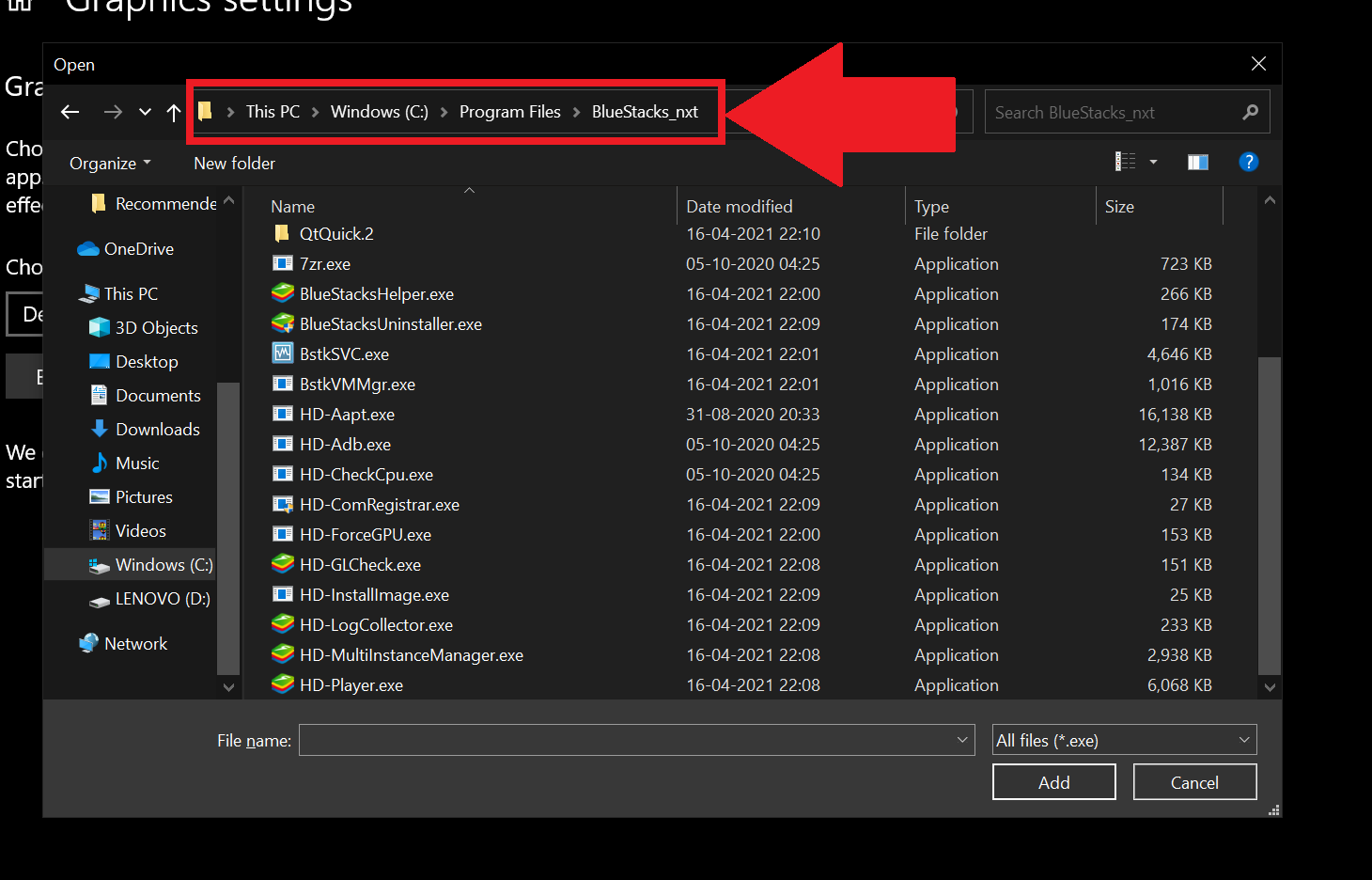1372x880 pixels.
Task: Select HD-Player.exe icon
Action: coord(283,684)
